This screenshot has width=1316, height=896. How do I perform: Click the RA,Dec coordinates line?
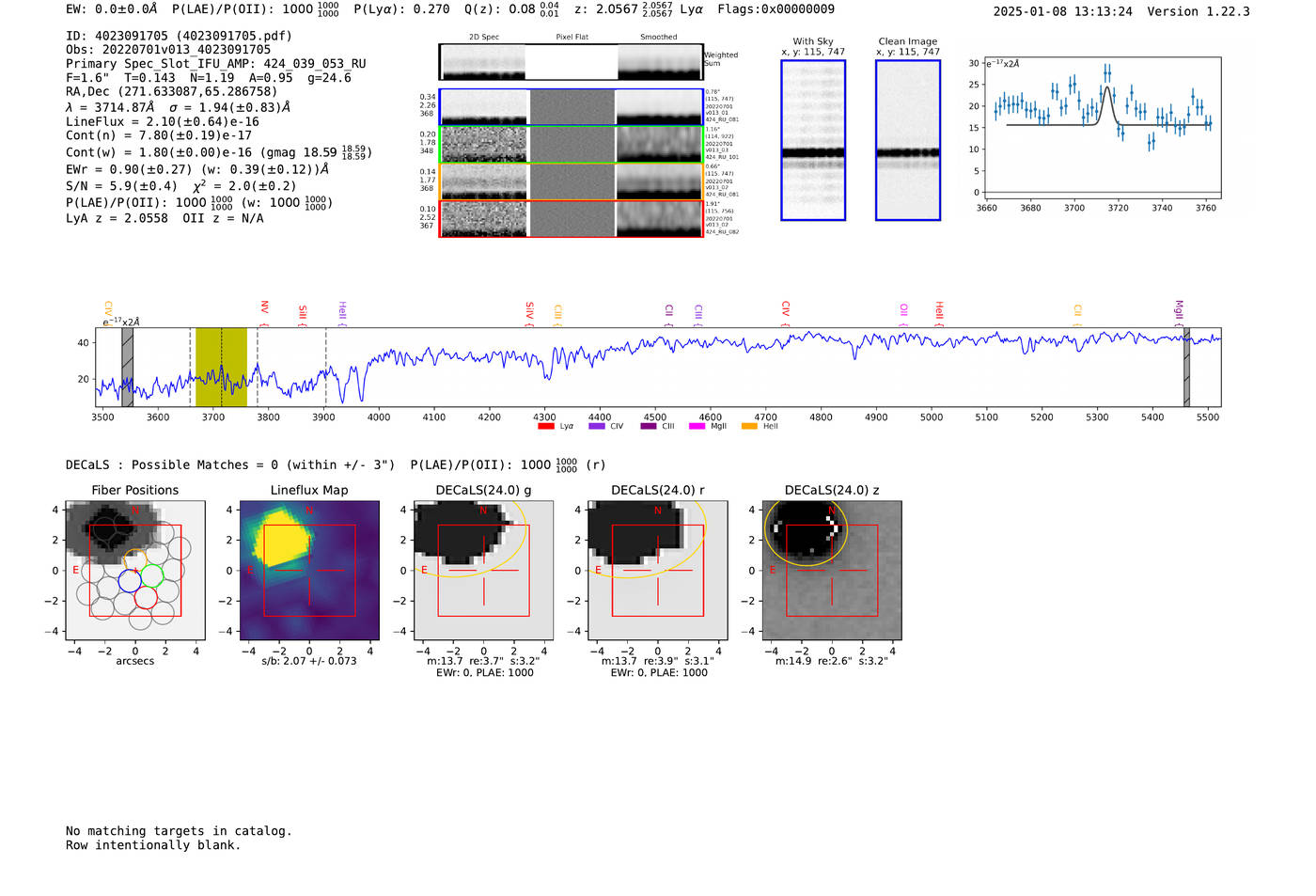tap(172, 91)
